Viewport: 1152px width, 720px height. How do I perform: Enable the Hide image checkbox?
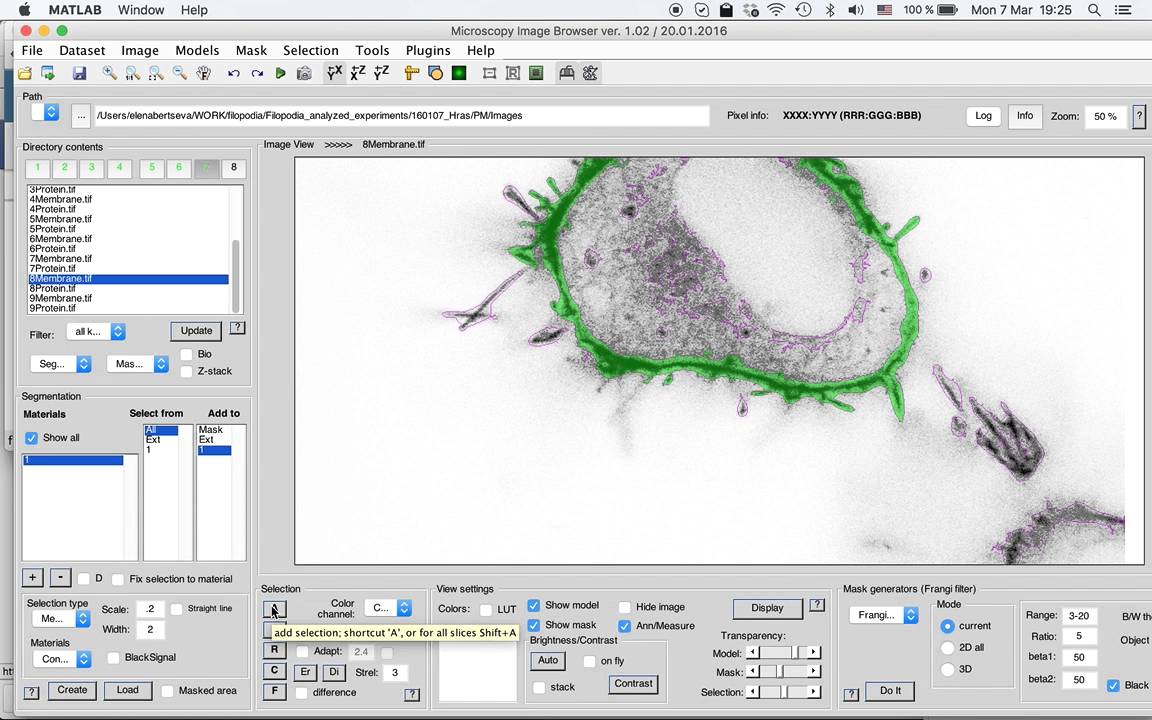pos(624,607)
